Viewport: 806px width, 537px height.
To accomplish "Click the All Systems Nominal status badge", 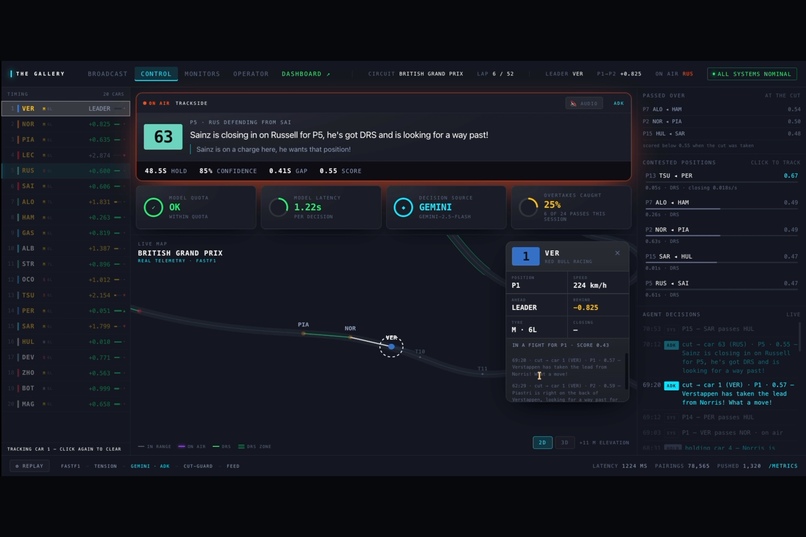I will (x=752, y=74).
